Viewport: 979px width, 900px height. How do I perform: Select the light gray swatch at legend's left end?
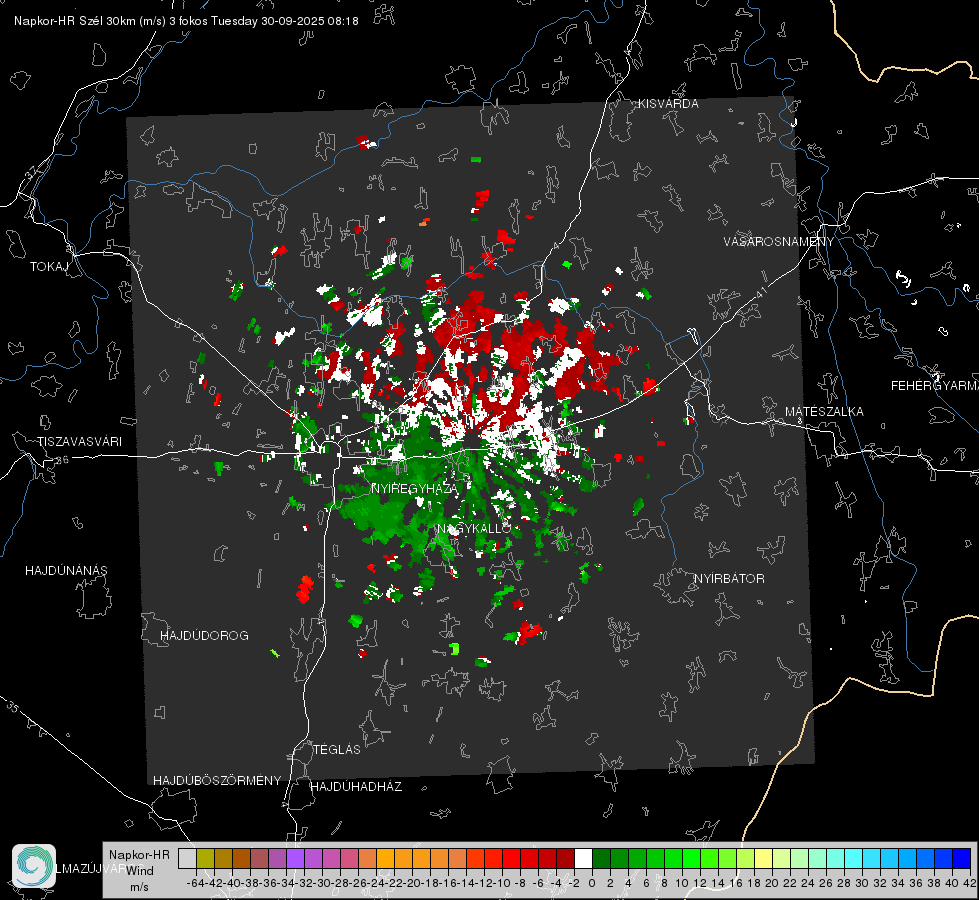click(187, 859)
